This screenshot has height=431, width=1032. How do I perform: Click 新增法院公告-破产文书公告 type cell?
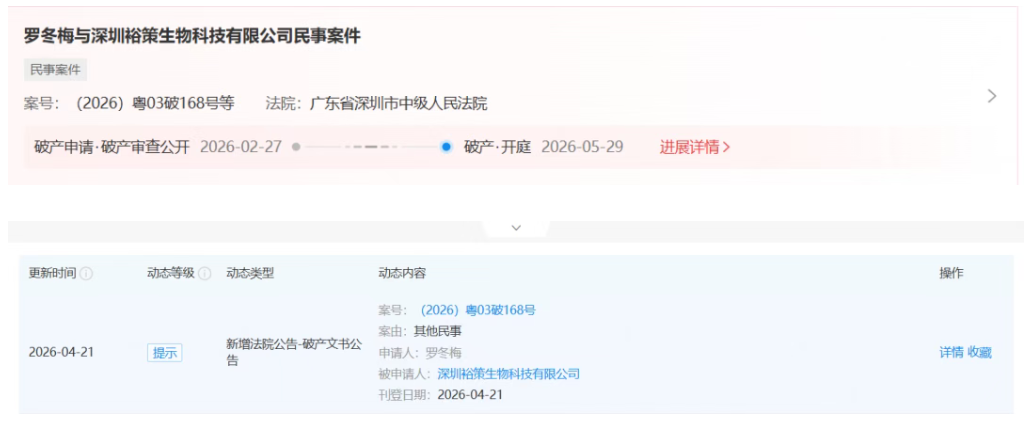coord(294,353)
